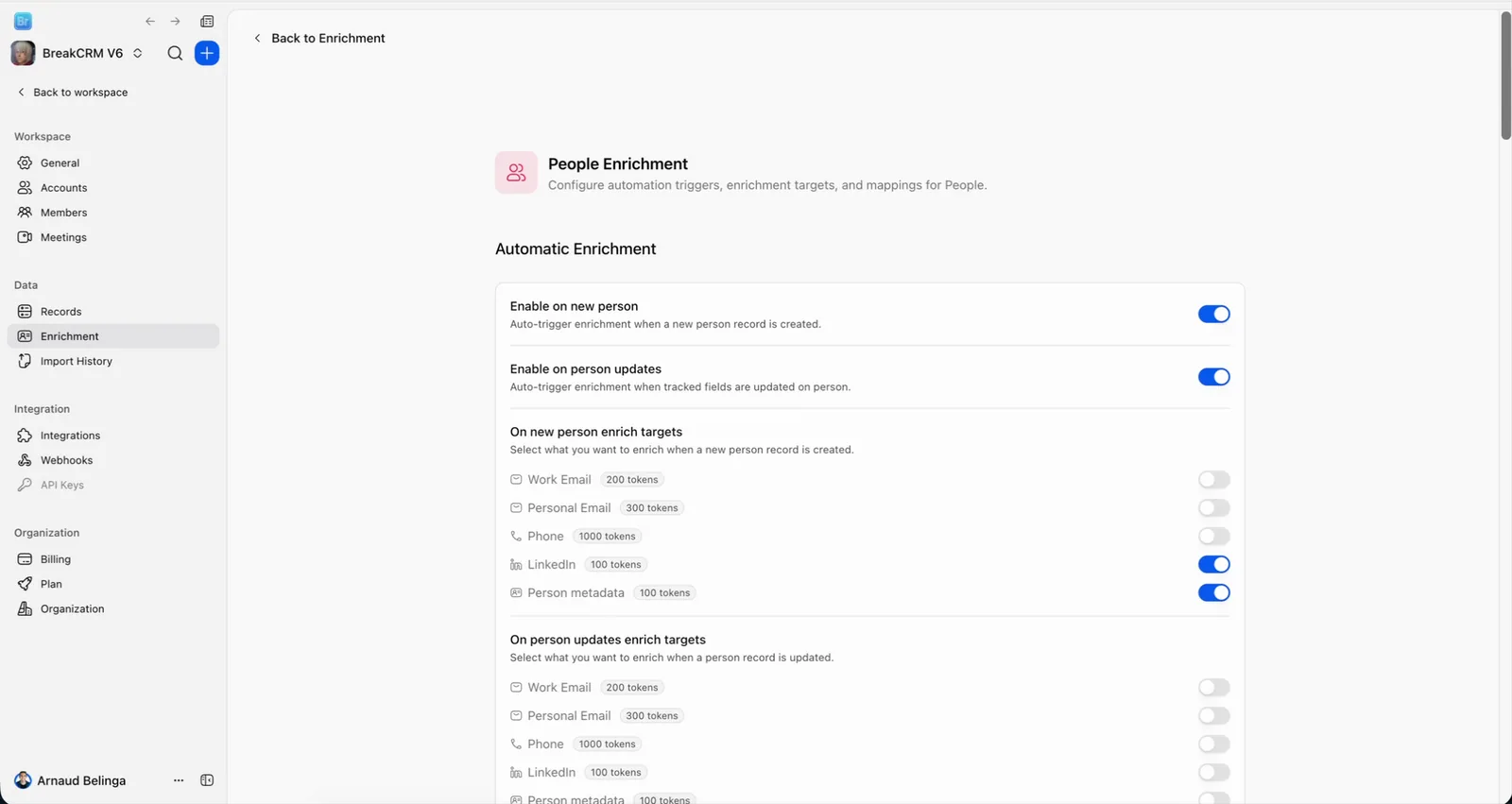This screenshot has width=1512, height=804.
Task: Expand the BreakCRM V6 workspace switcher
Action: (x=138, y=54)
